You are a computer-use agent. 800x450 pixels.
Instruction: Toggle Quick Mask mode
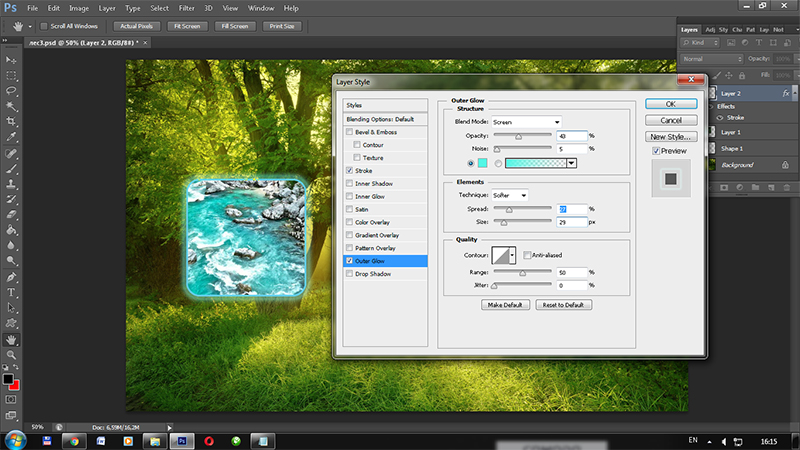tap(11, 399)
